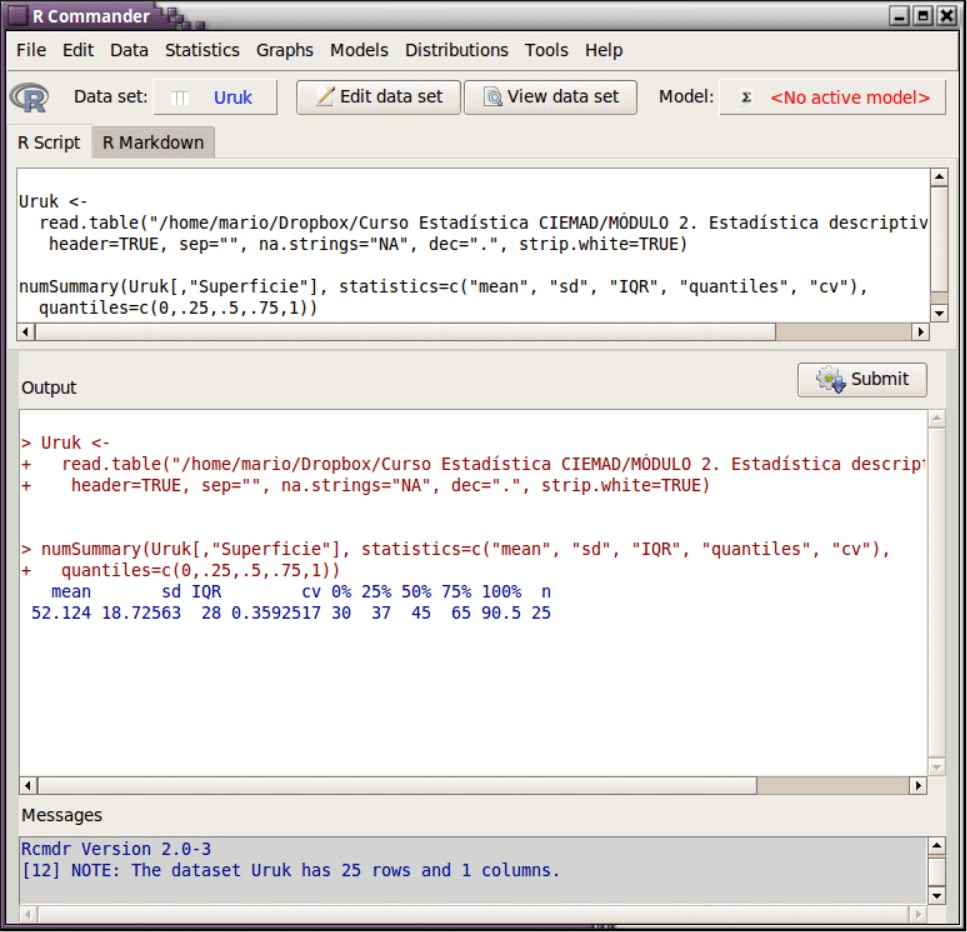This screenshot has height=932, width=967.
Task: Click the 100% quantile value 90.5
Action: click(501, 612)
